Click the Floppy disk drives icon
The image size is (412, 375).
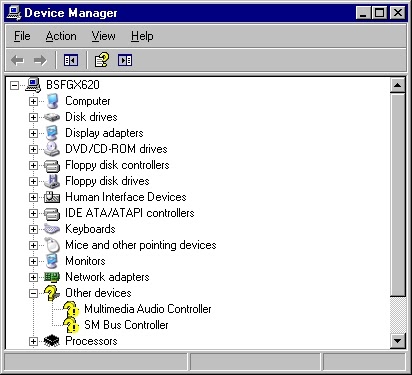tap(52, 181)
